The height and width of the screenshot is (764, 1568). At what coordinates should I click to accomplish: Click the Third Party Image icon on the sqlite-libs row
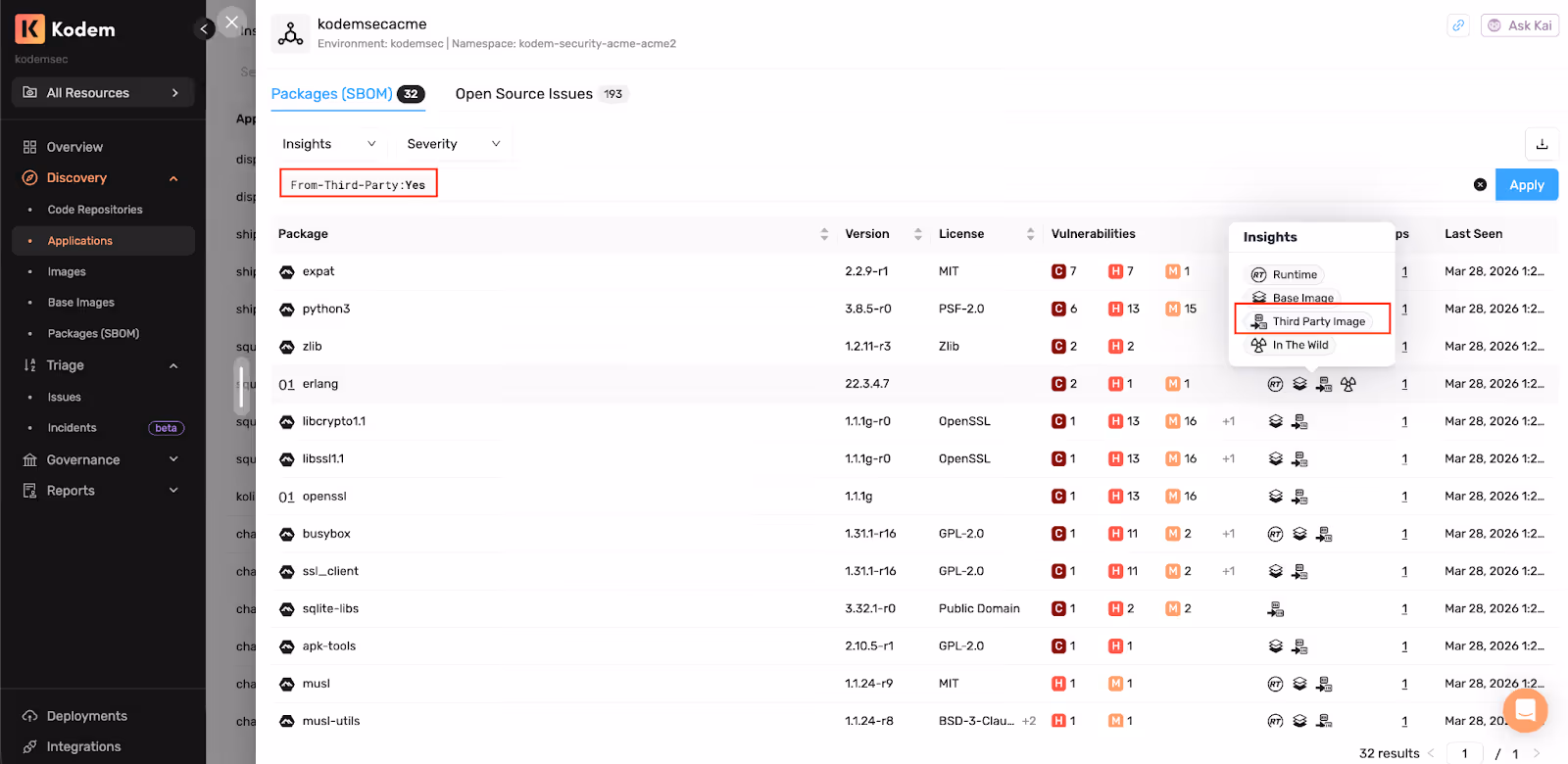1275,609
